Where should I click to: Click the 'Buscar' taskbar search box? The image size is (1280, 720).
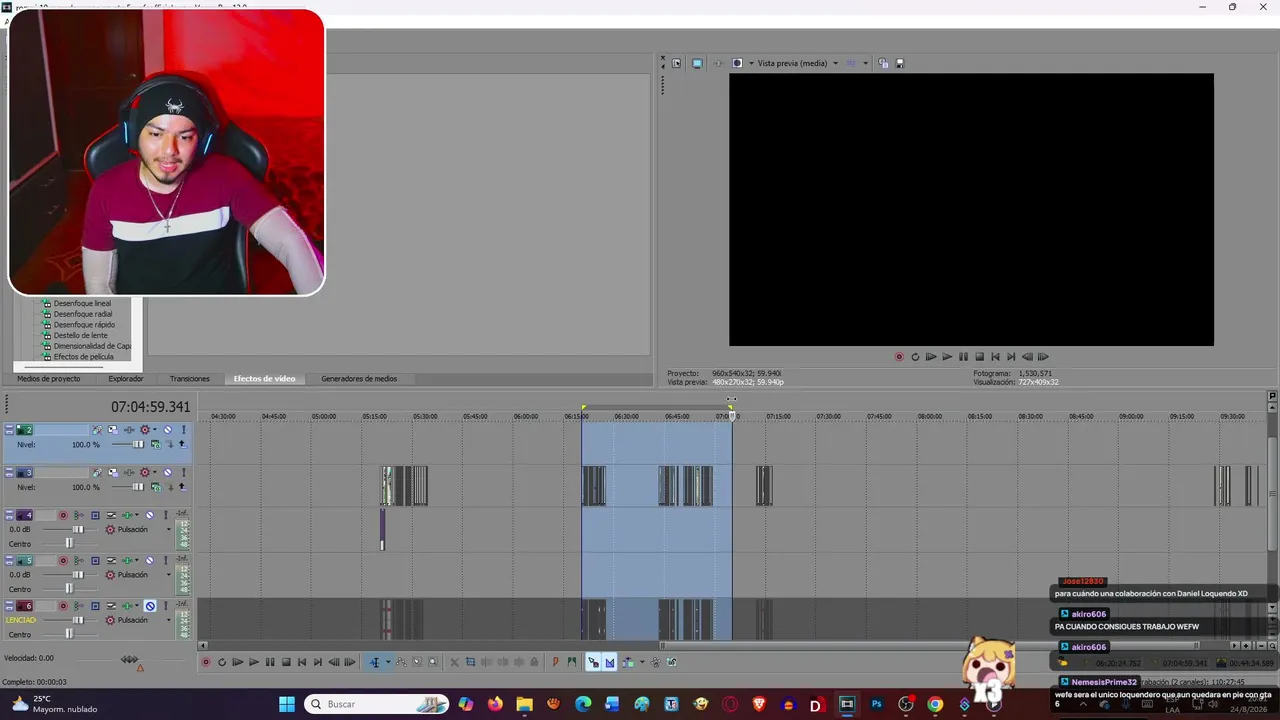tap(375, 704)
